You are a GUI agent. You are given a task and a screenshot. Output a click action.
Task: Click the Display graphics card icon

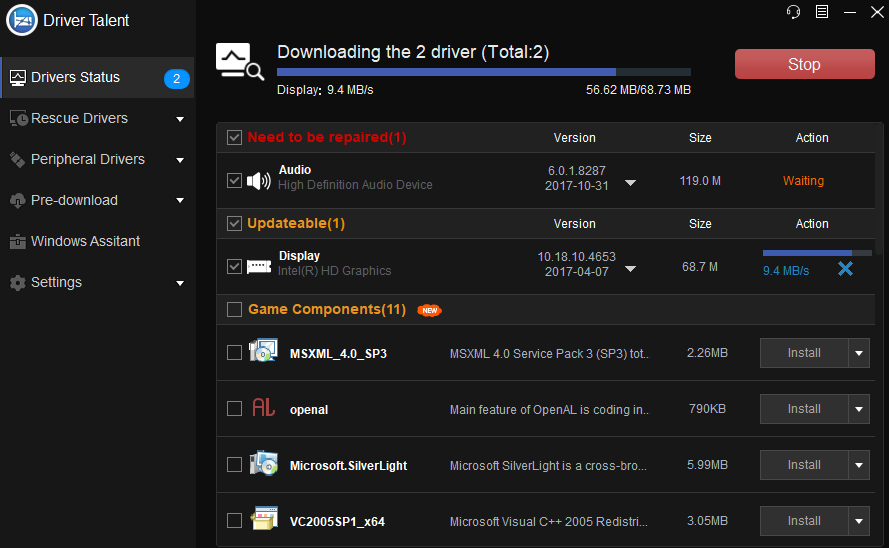click(x=259, y=266)
